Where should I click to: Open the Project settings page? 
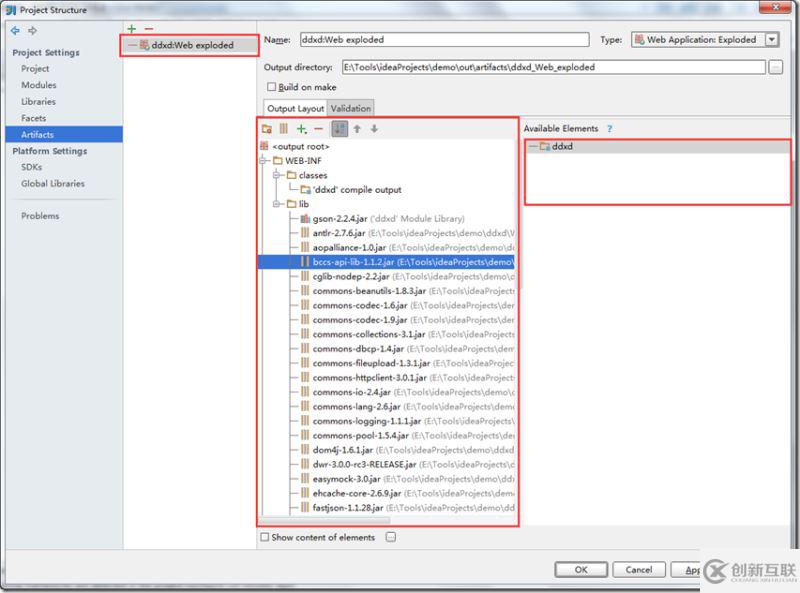click(35, 68)
